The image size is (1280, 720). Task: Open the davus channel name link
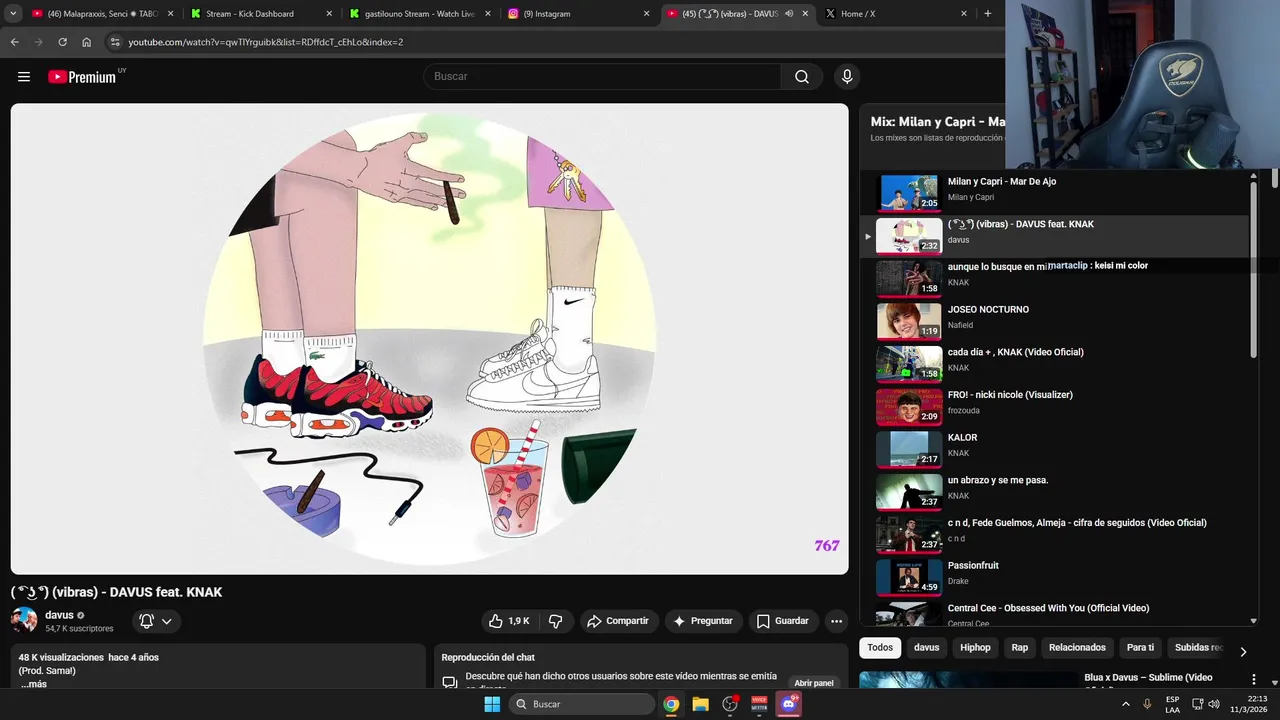59,615
